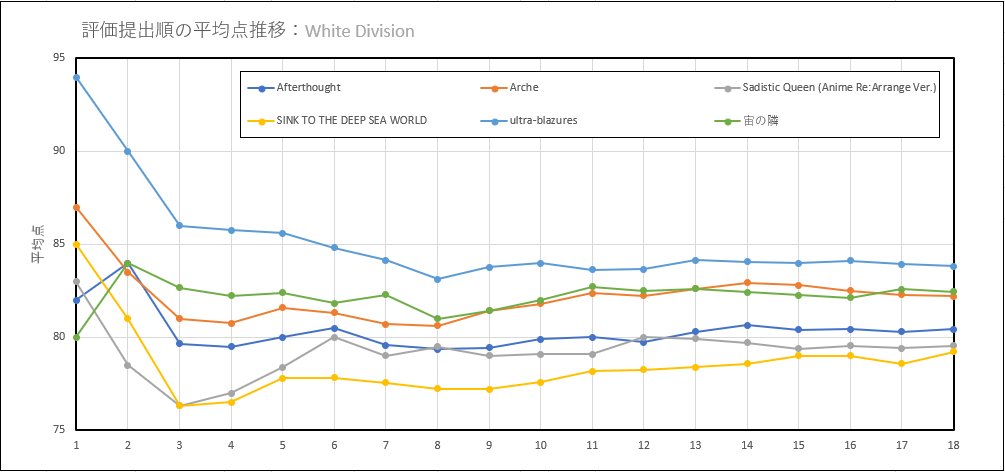Click the horizontal axis label 18
Screen dimensions: 1005x472
tap(953, 444)
